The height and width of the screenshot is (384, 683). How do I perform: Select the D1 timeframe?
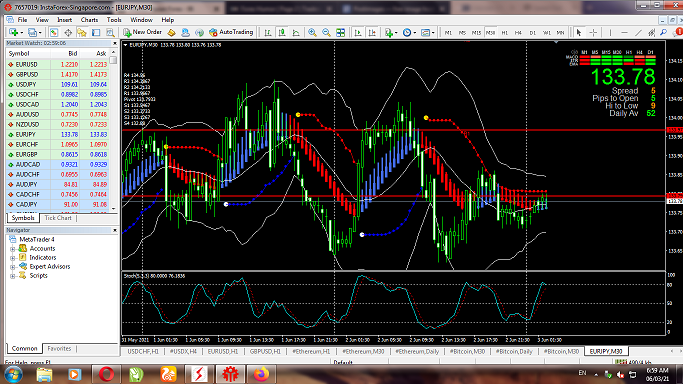point(532,33)
